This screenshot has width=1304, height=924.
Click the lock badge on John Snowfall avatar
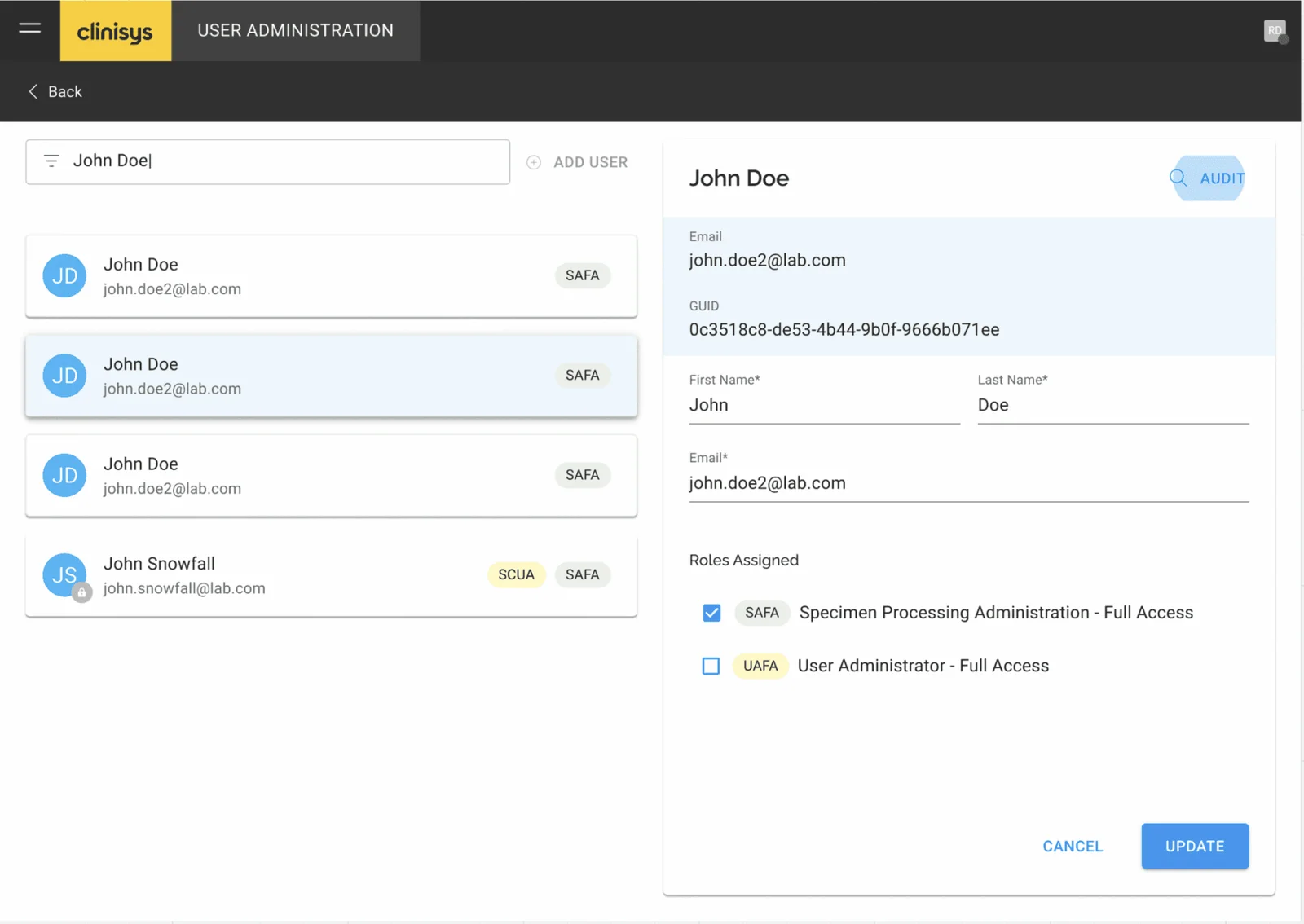81,592
